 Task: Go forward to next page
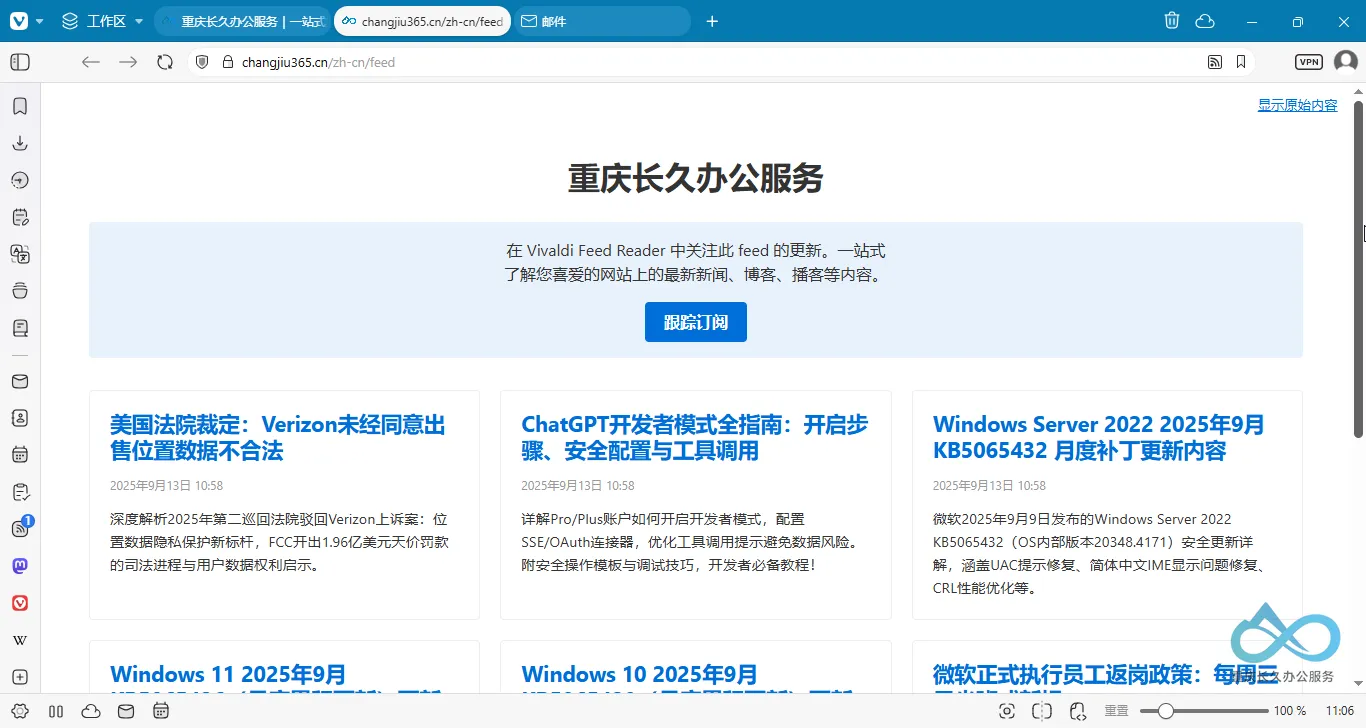[x=128, y=62]
